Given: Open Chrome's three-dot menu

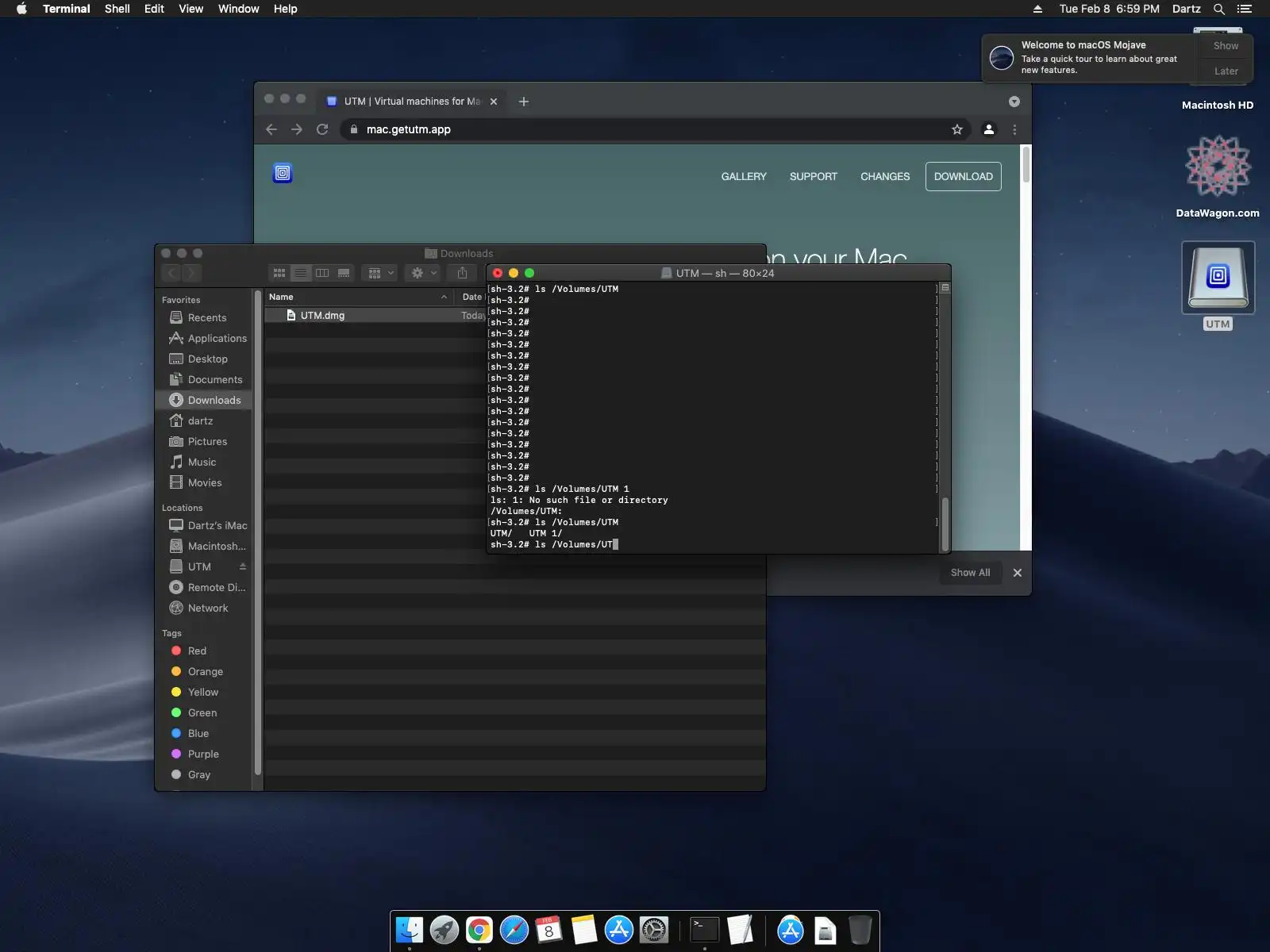Looking at the screenshot, I should pos(1014,129).
